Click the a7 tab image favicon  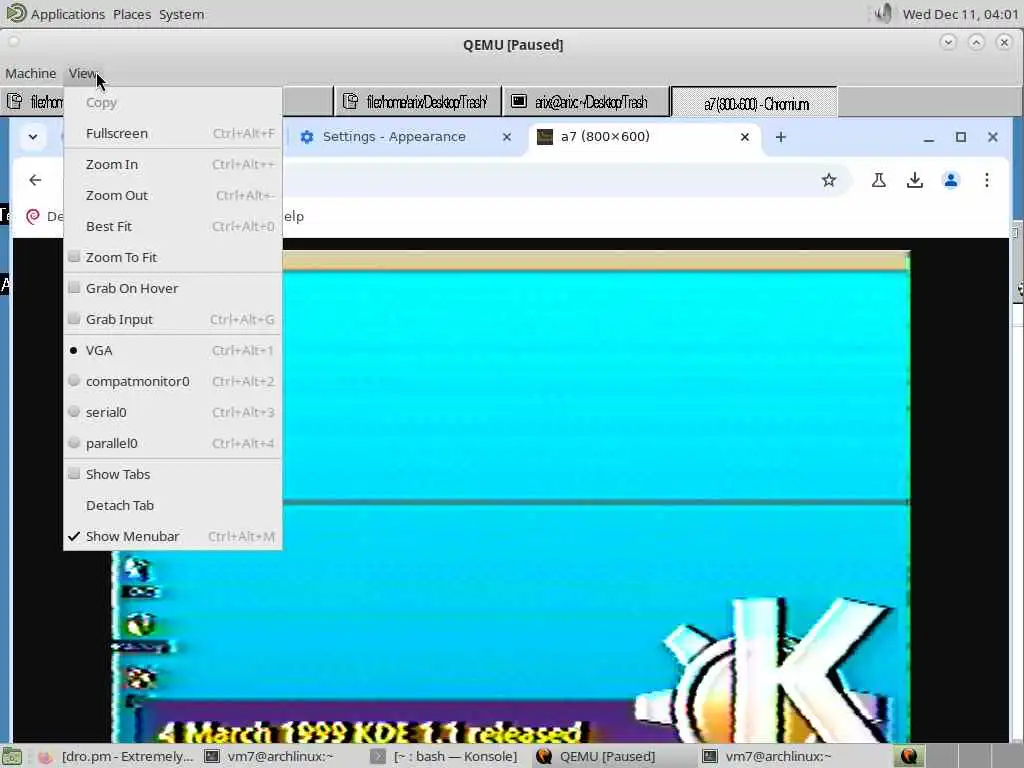545,136
